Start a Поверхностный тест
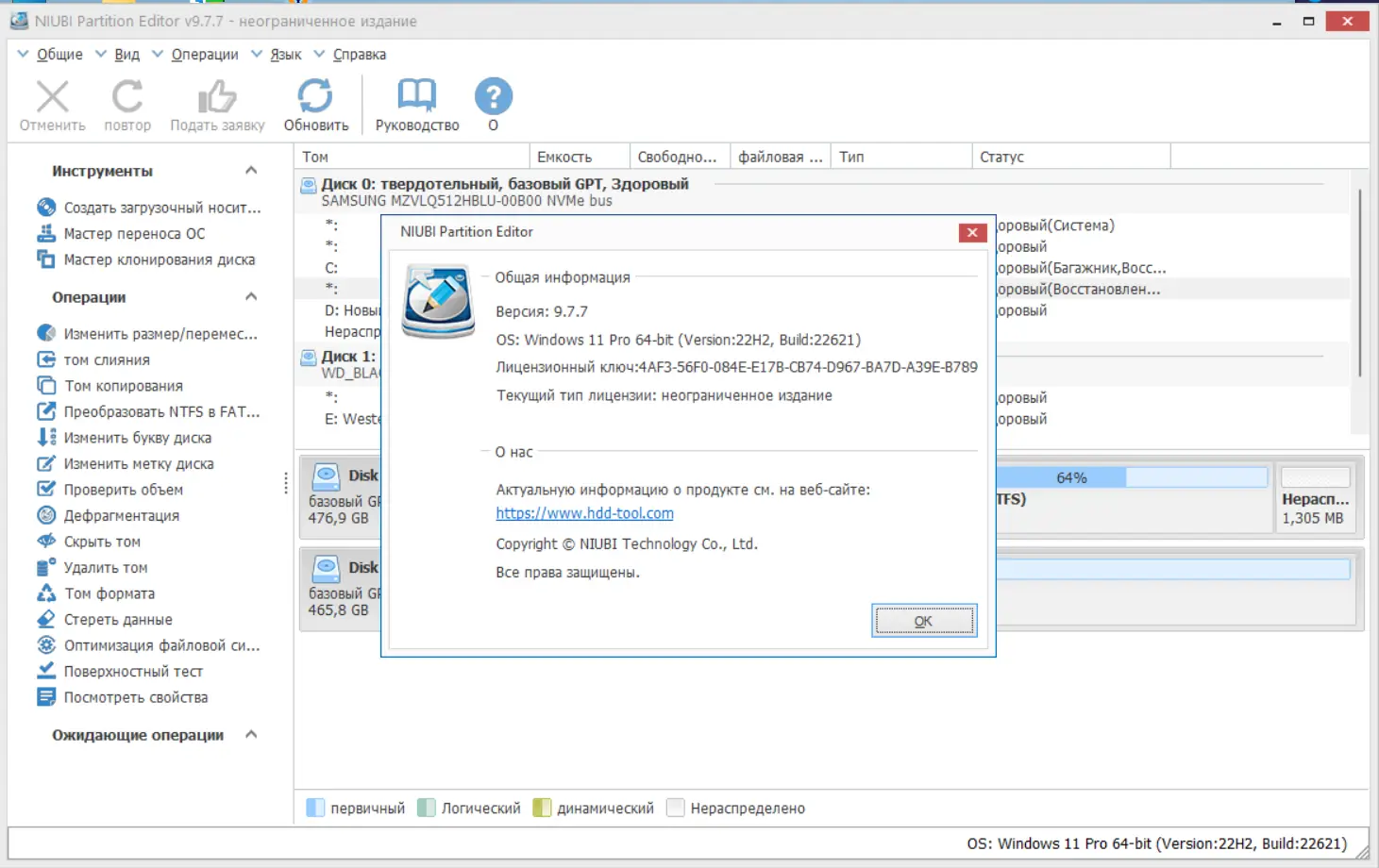Viewport: 1379px width, 868px height. coord(132,671)
